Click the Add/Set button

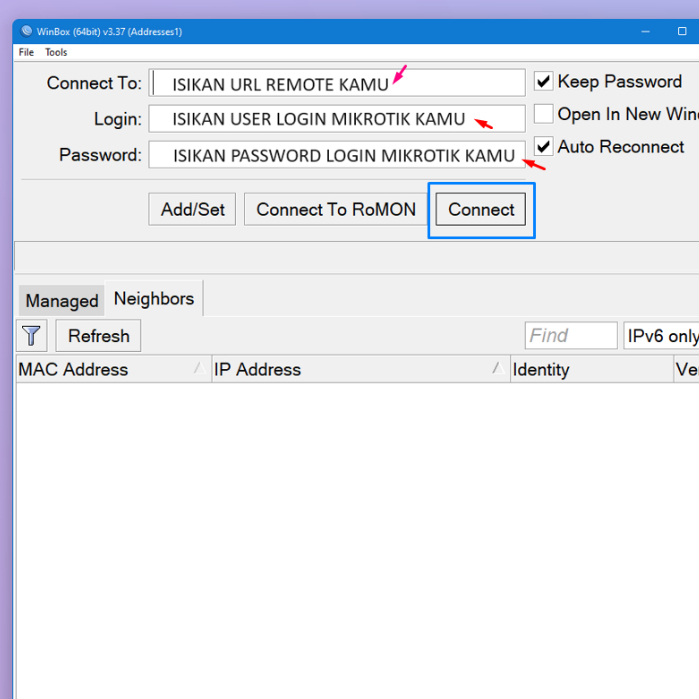pyautogui.click(x=192, y=209)
